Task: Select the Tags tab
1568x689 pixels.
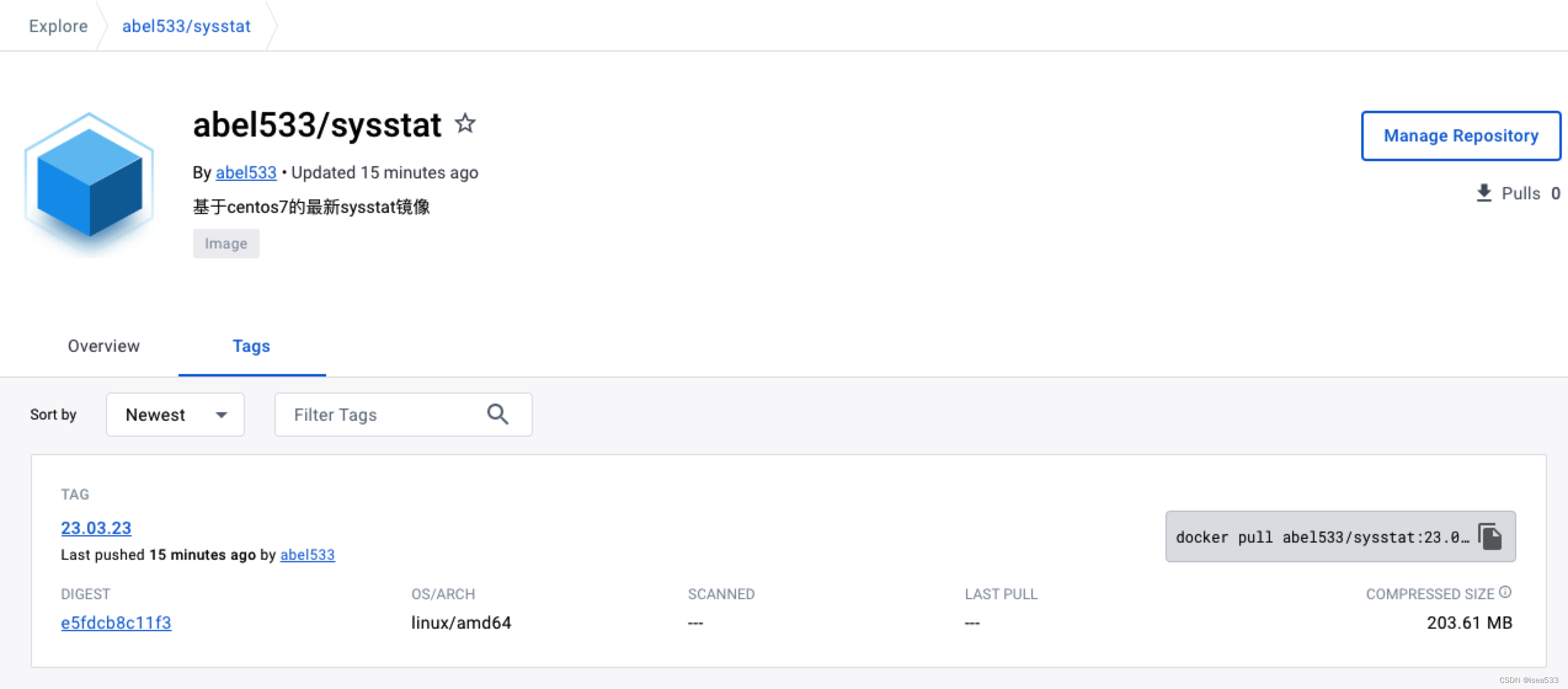Action: click(250, 346)
